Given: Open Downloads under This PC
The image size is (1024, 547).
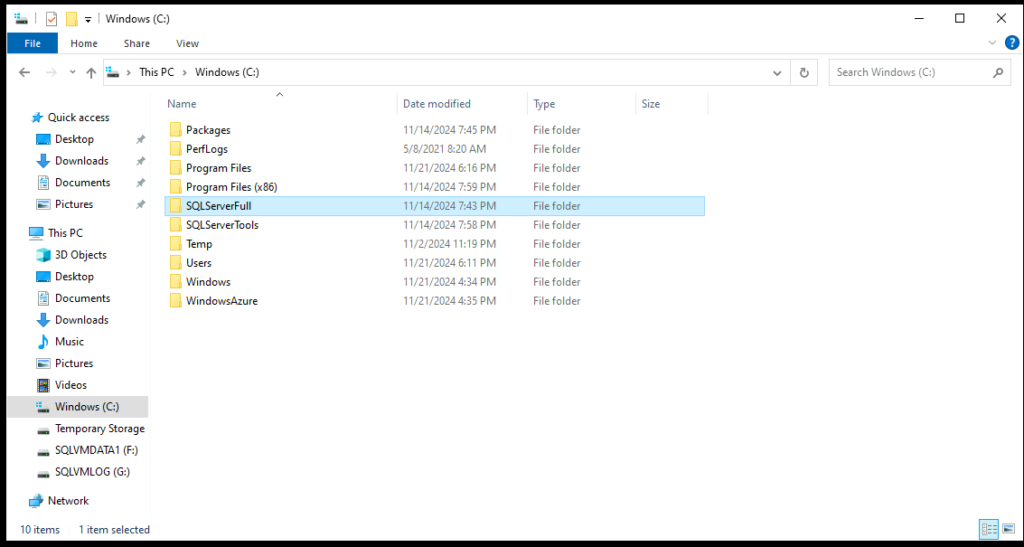Looking at the screenshot, I should [82, 320].
